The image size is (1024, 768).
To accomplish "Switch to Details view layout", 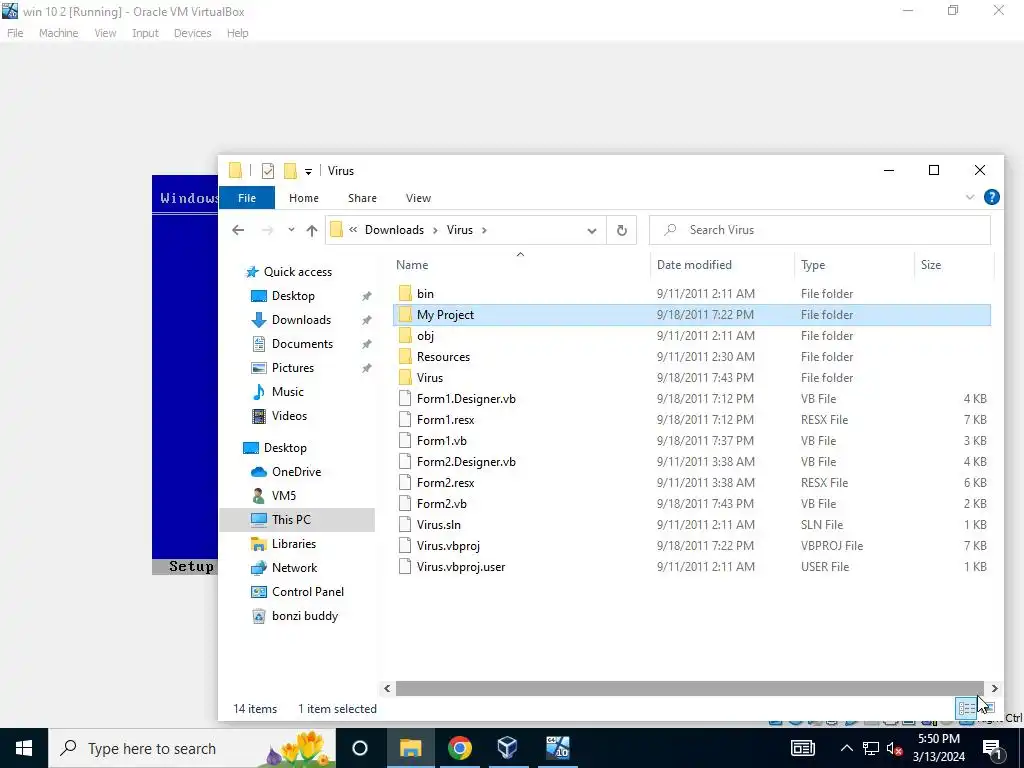I will coord(967,709).
